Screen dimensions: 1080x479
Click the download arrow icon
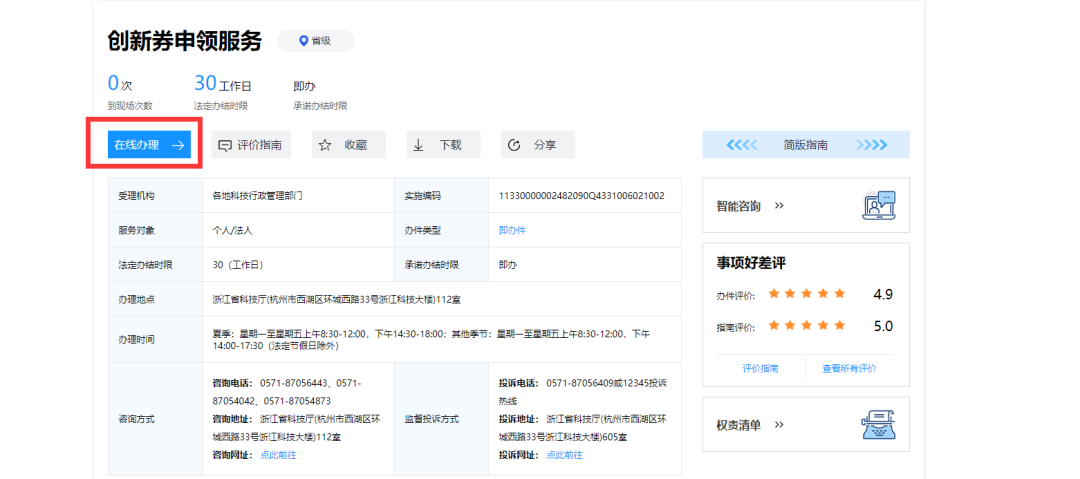(x=418, y=145)
